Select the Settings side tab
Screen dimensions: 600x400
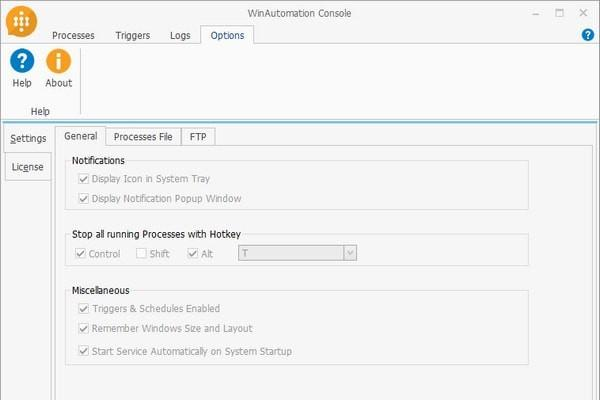[28, 139]
